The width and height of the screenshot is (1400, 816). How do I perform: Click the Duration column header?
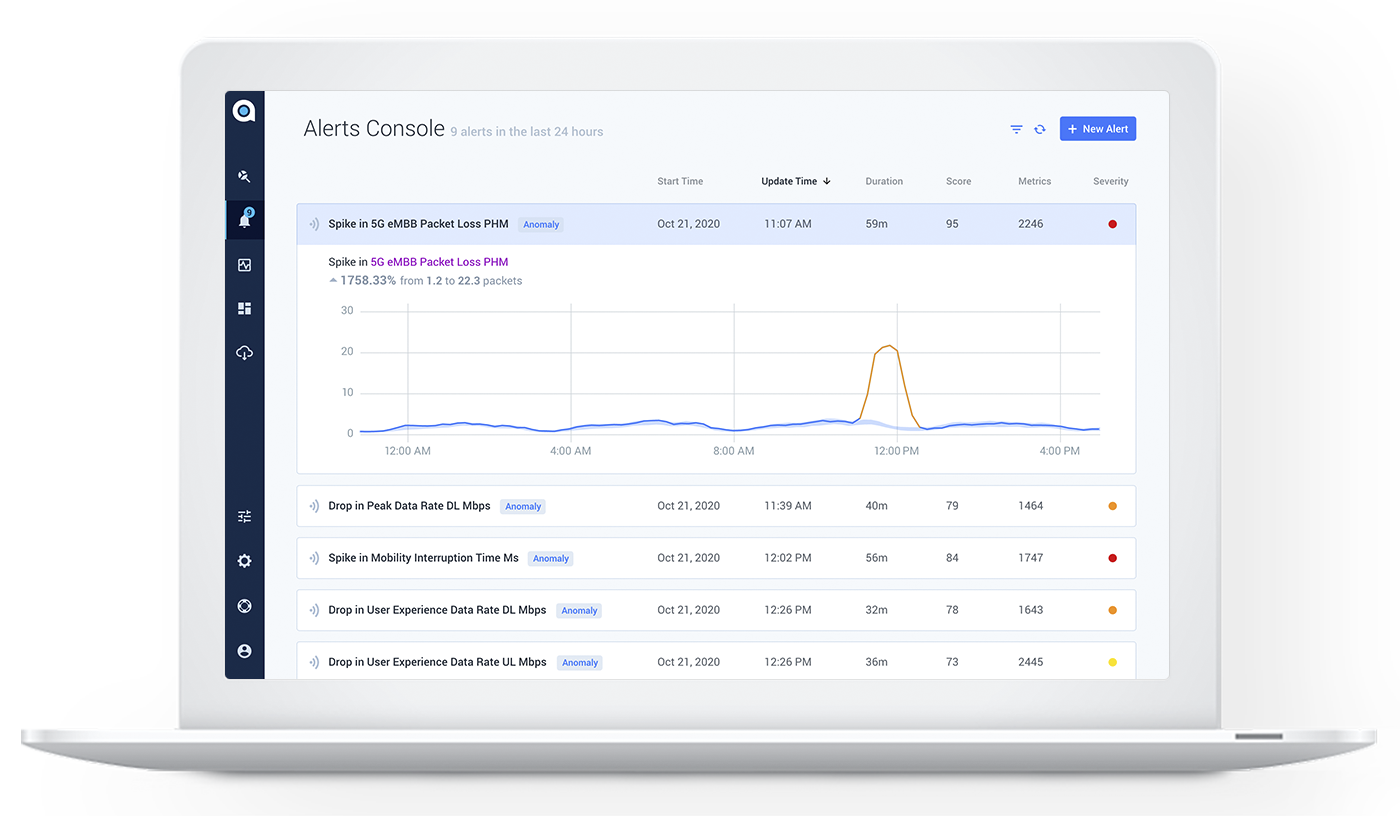884,182
